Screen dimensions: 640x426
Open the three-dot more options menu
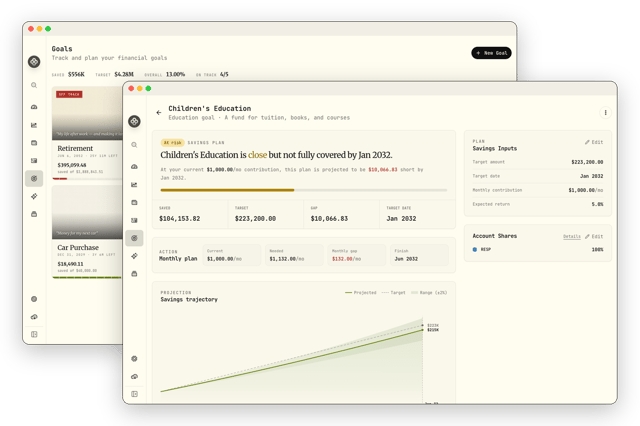(x=605, y=113)
